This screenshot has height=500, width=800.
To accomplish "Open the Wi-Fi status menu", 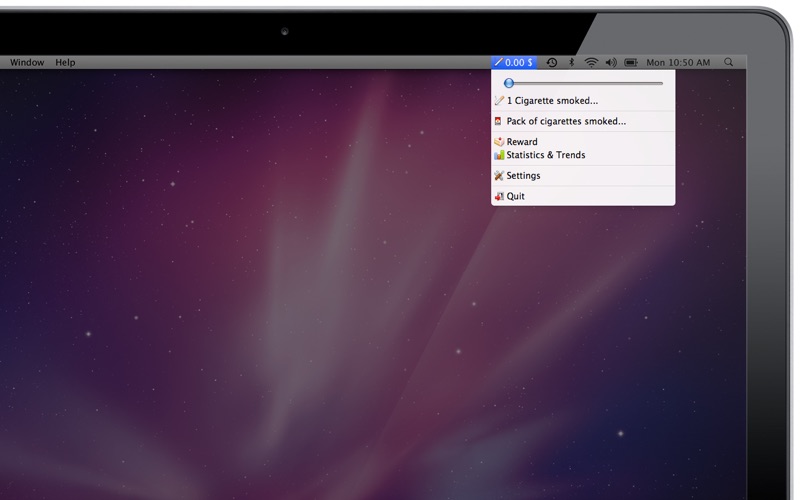I will [591, 62].
